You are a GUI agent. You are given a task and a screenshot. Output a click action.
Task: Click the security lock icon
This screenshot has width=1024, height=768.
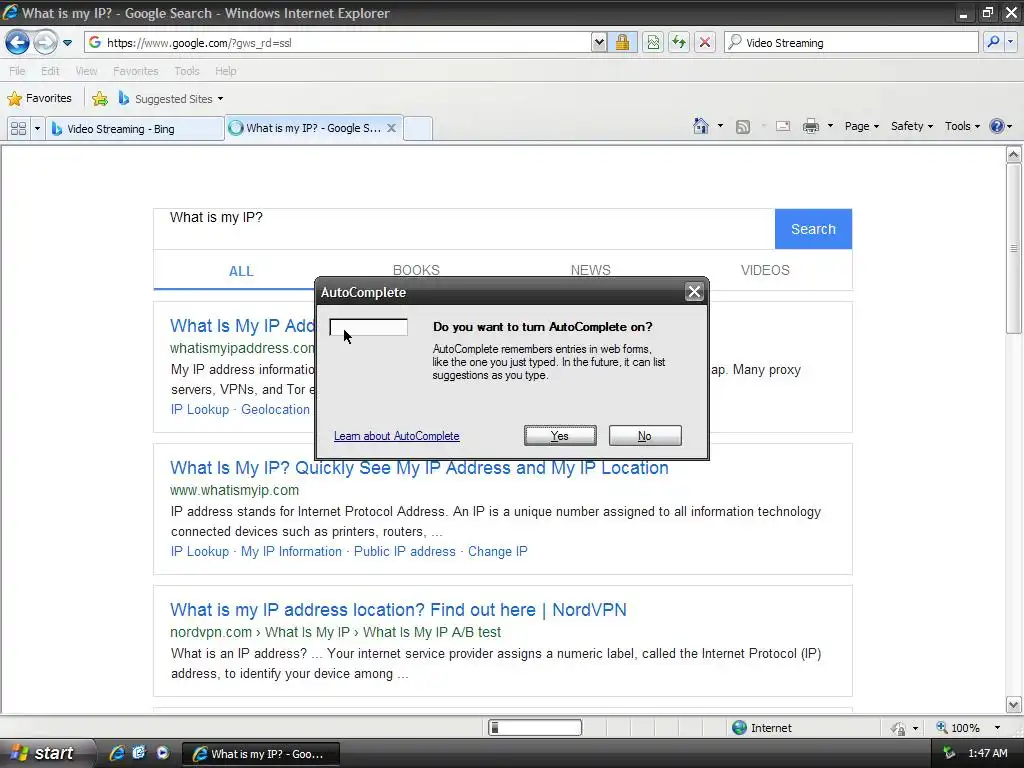click(x=622, y=42)
